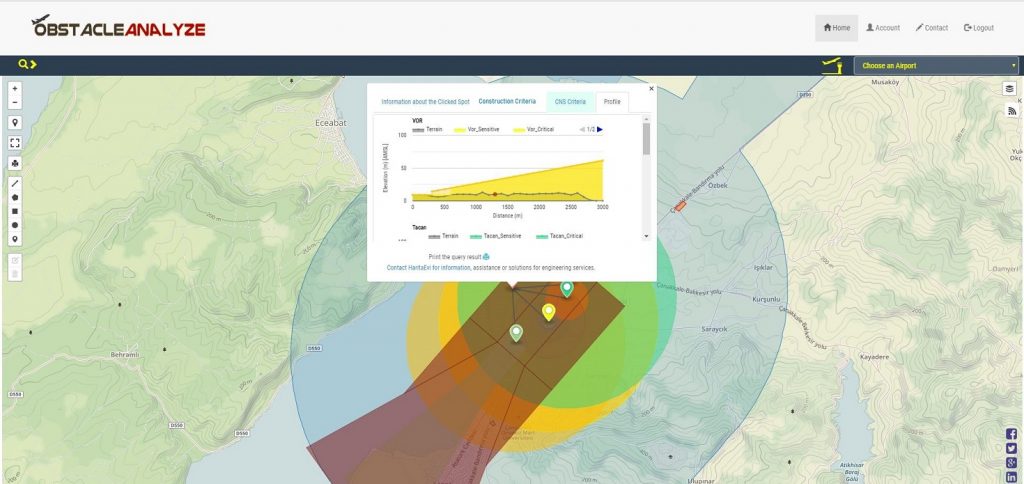This screenshot has height=484, width=1024.
Task: Click the yellow map marker pin
Action: [x=548, y=311]
